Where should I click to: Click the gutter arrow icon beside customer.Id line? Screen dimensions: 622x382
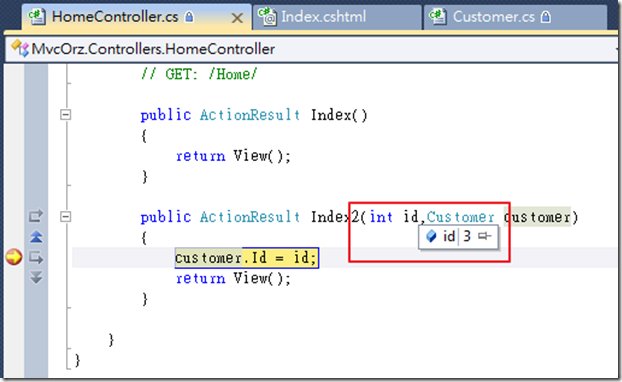pos(36,258)
